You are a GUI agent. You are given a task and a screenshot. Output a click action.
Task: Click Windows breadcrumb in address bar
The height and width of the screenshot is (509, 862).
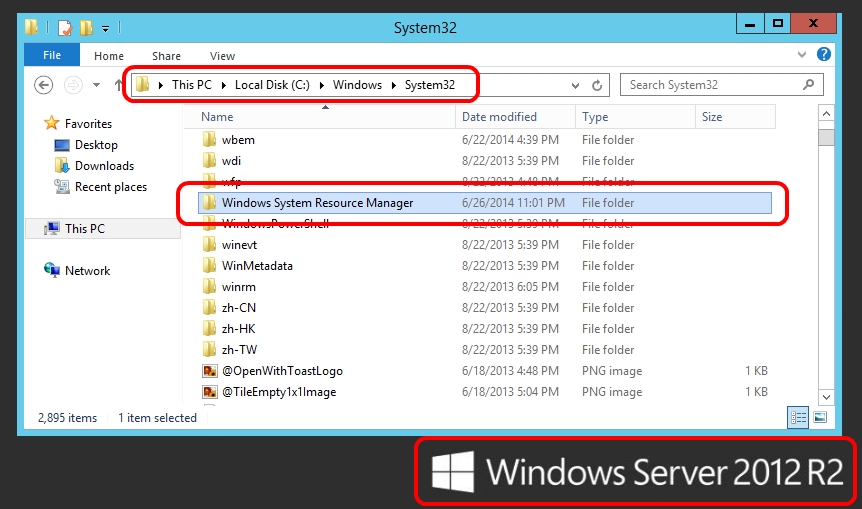point(357,85)
